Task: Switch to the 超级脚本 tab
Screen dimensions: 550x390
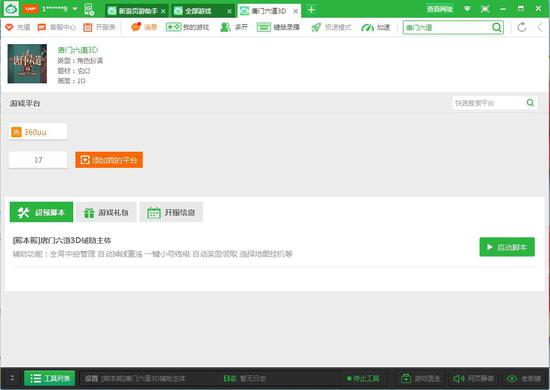Action: coord(41,212)
